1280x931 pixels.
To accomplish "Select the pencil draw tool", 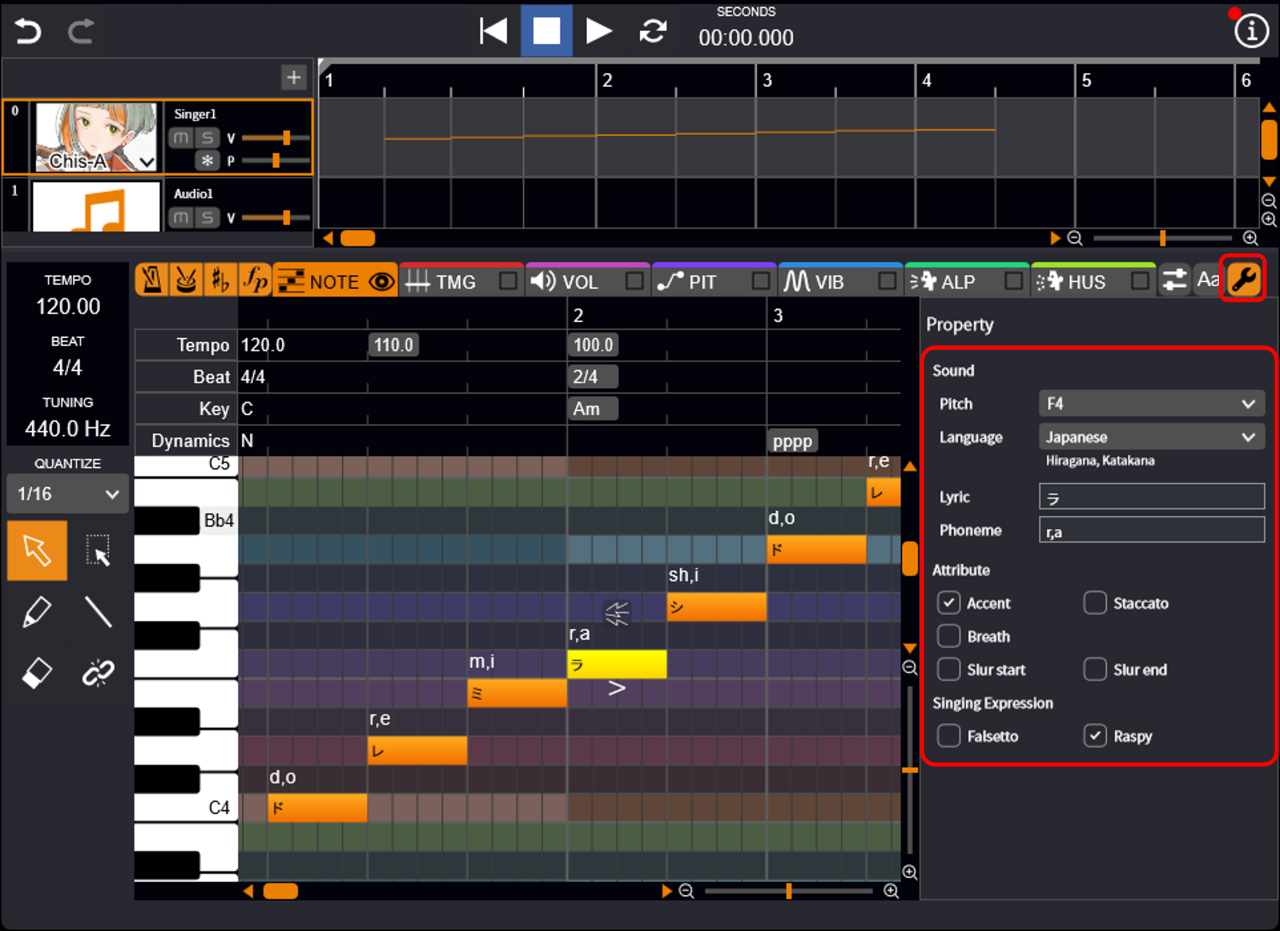I will 37,612.
